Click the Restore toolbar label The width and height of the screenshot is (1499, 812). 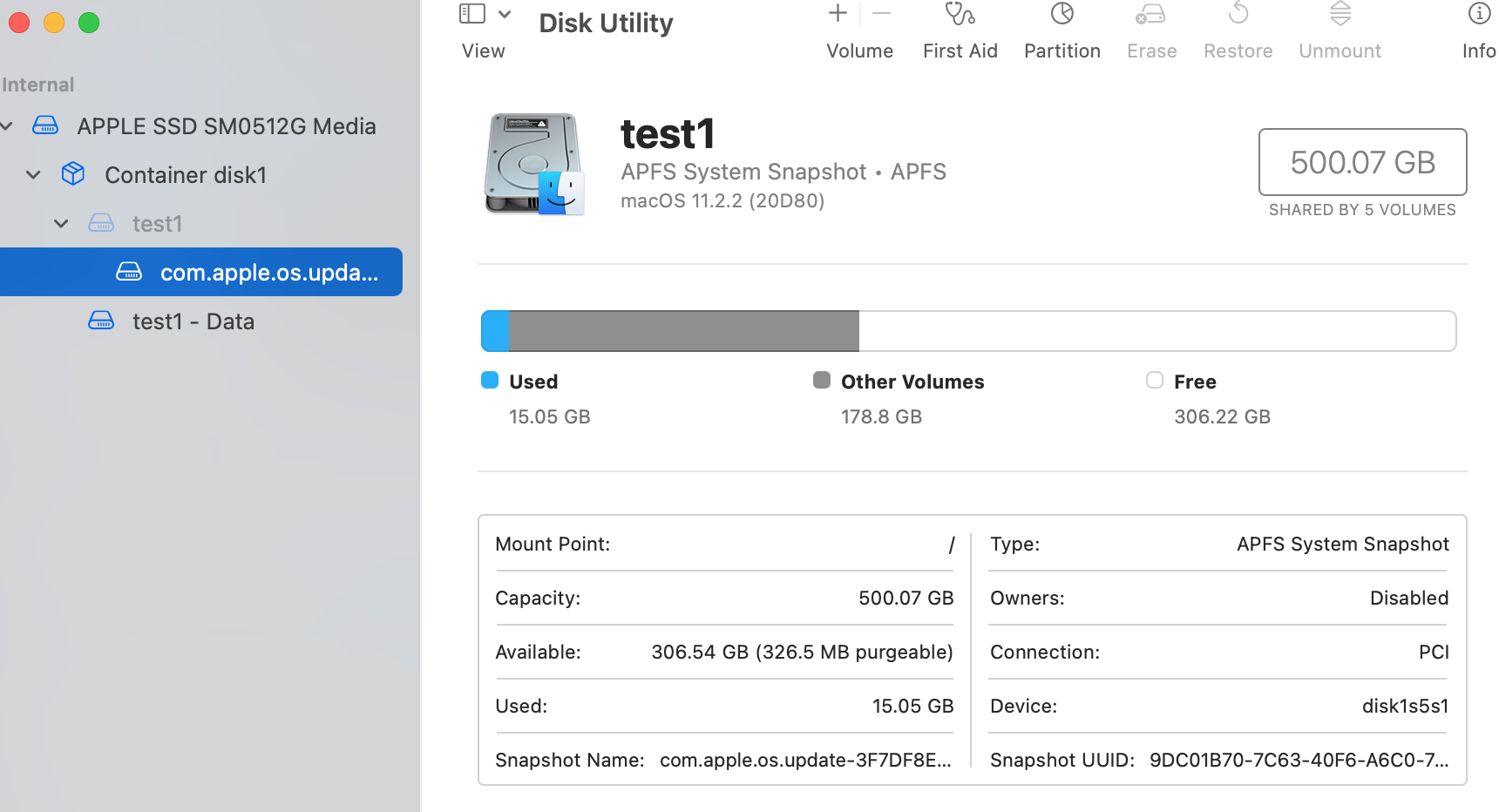[x=1238, y=51]
